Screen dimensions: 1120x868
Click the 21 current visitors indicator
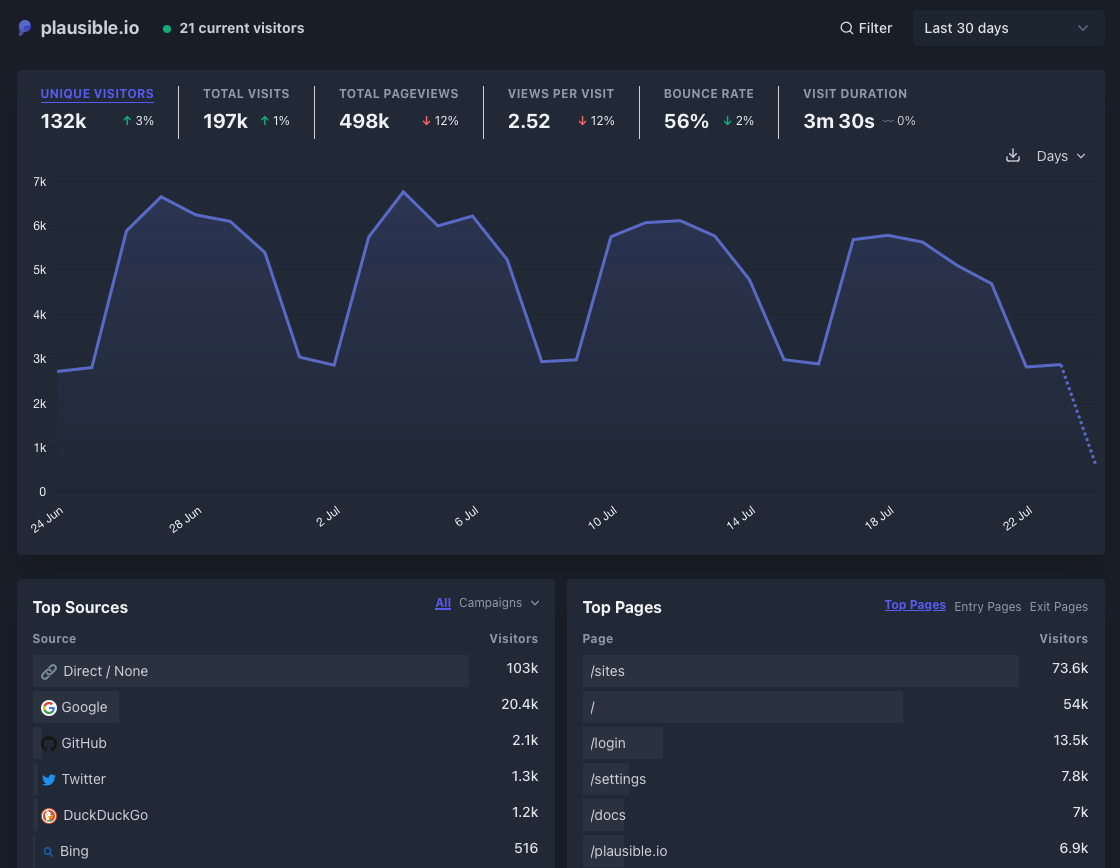coord(241,28)
